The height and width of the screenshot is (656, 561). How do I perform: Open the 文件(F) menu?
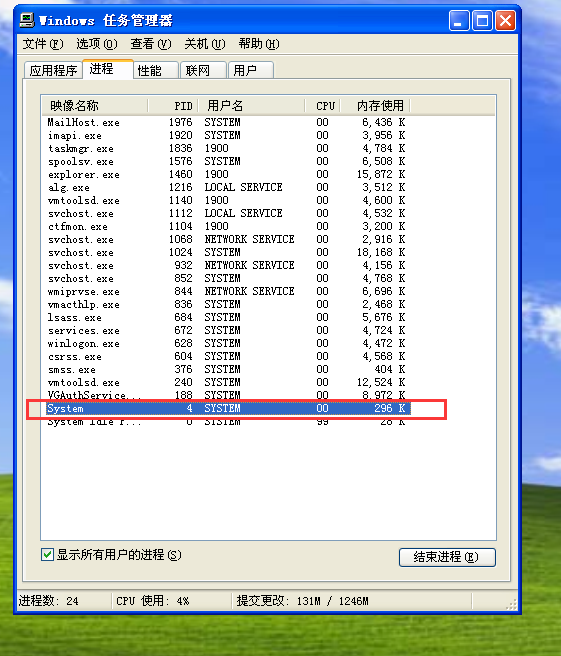pyautogui.click(x=43, y=44)
